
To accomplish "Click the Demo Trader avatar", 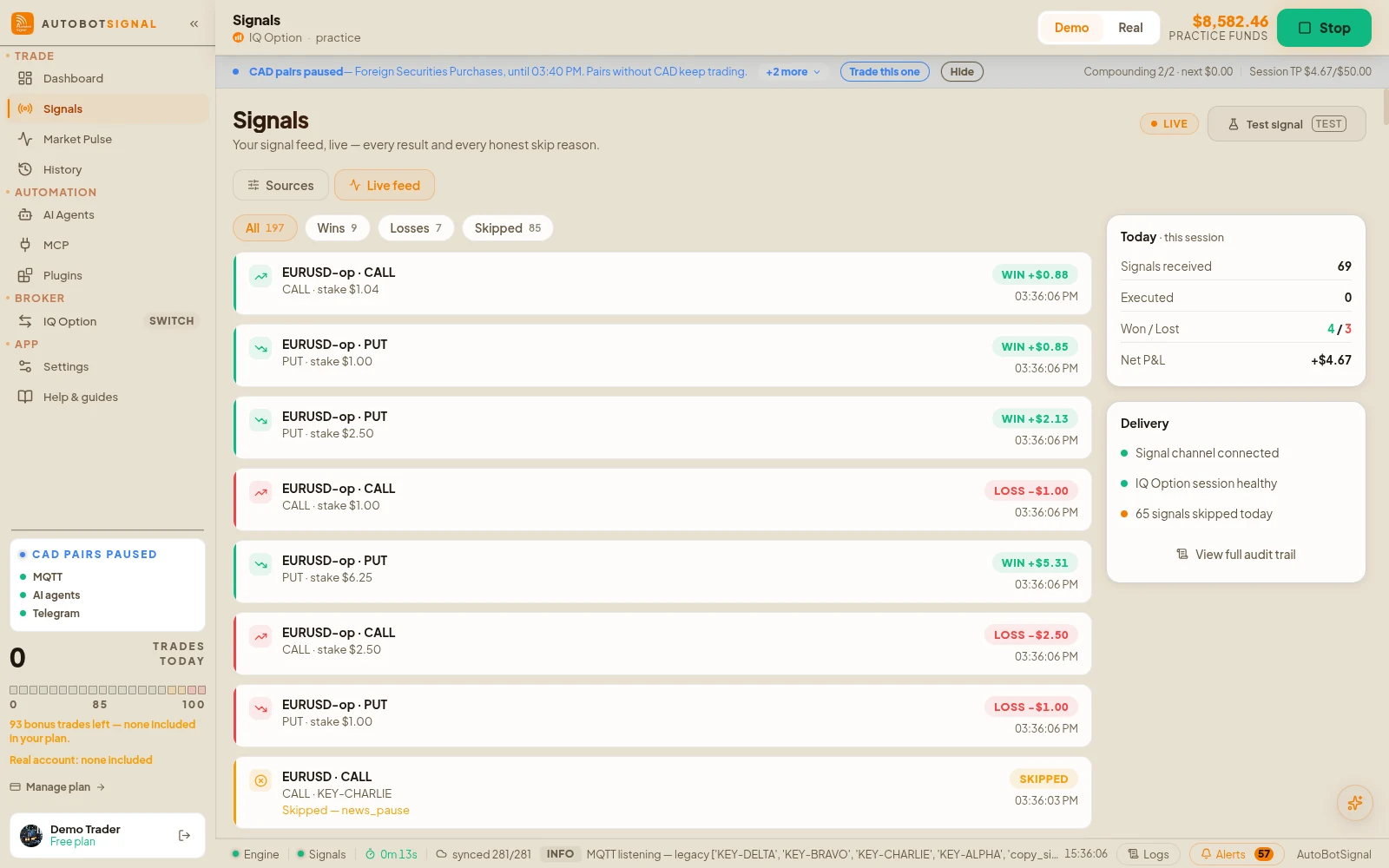I will coord(31,835).
